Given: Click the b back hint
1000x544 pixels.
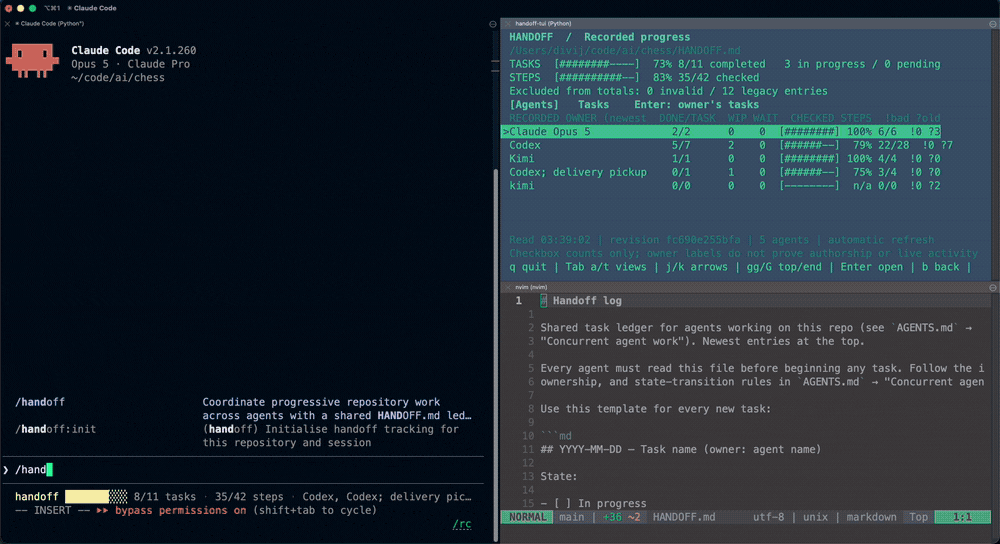Looking at the screenshot, I should (x=940, y=267).
